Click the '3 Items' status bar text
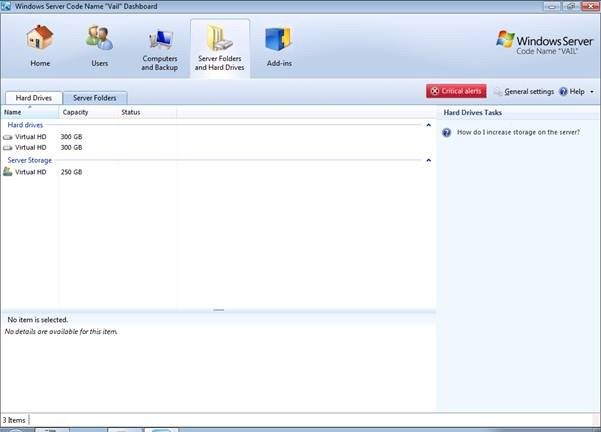 coord(14,421)
